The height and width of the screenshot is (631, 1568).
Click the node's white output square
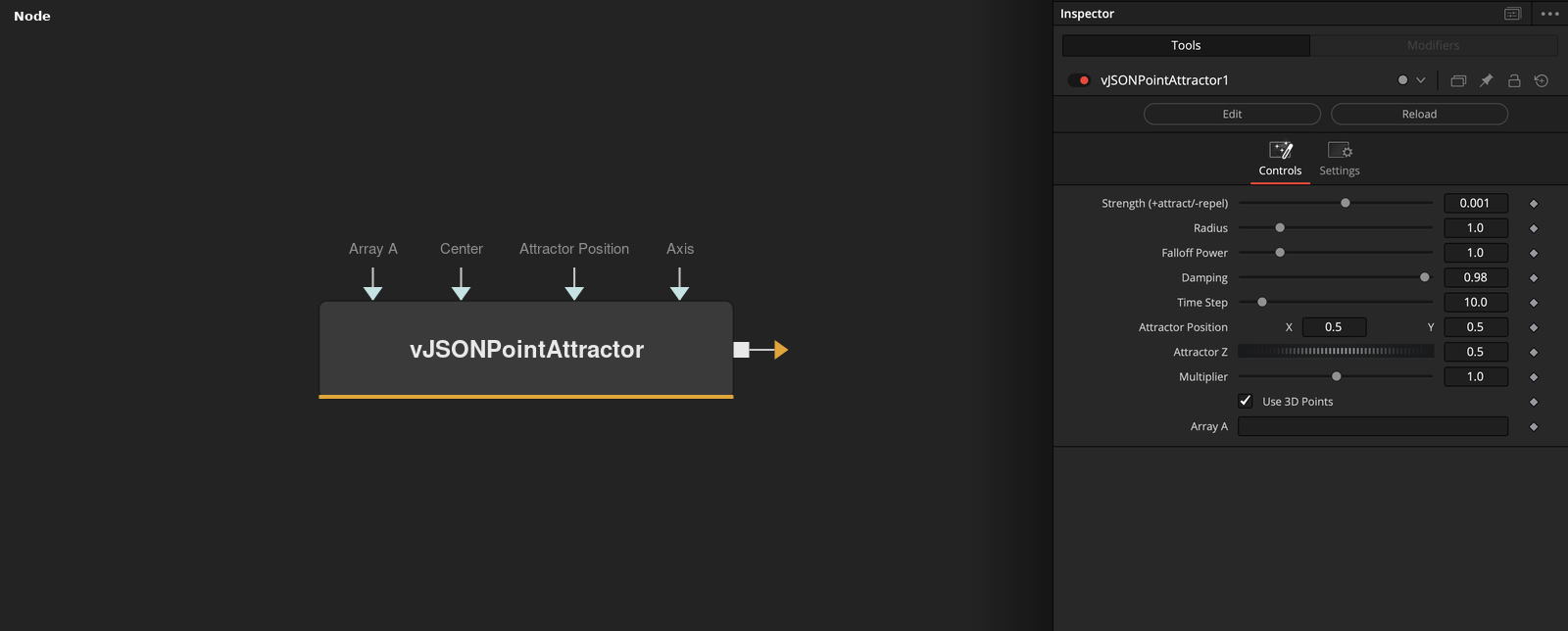pos(742,350)
